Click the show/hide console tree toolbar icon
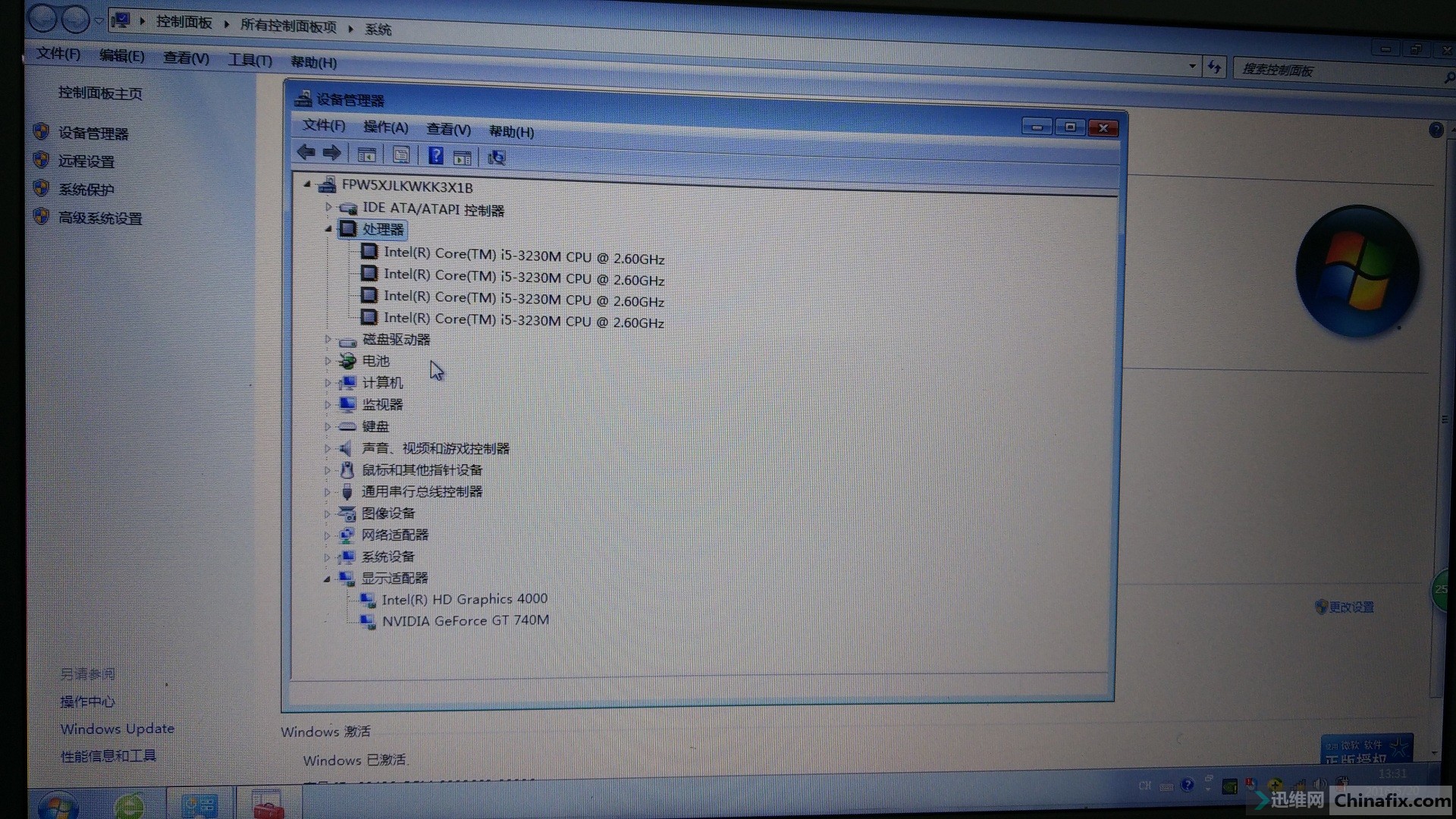 pyautogui.click(x=367, y=155)
